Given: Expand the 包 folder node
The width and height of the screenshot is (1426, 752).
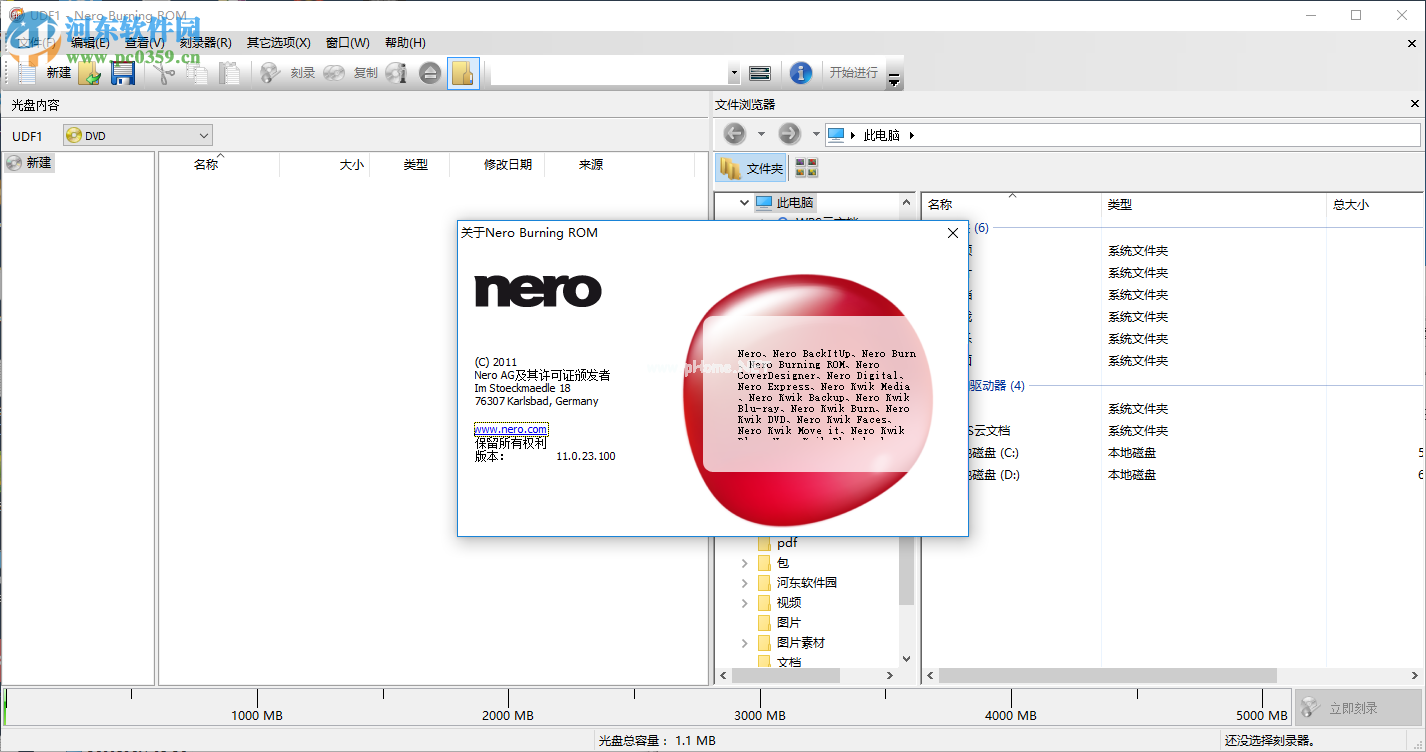Looking at the screenshot, I should 744,563.
